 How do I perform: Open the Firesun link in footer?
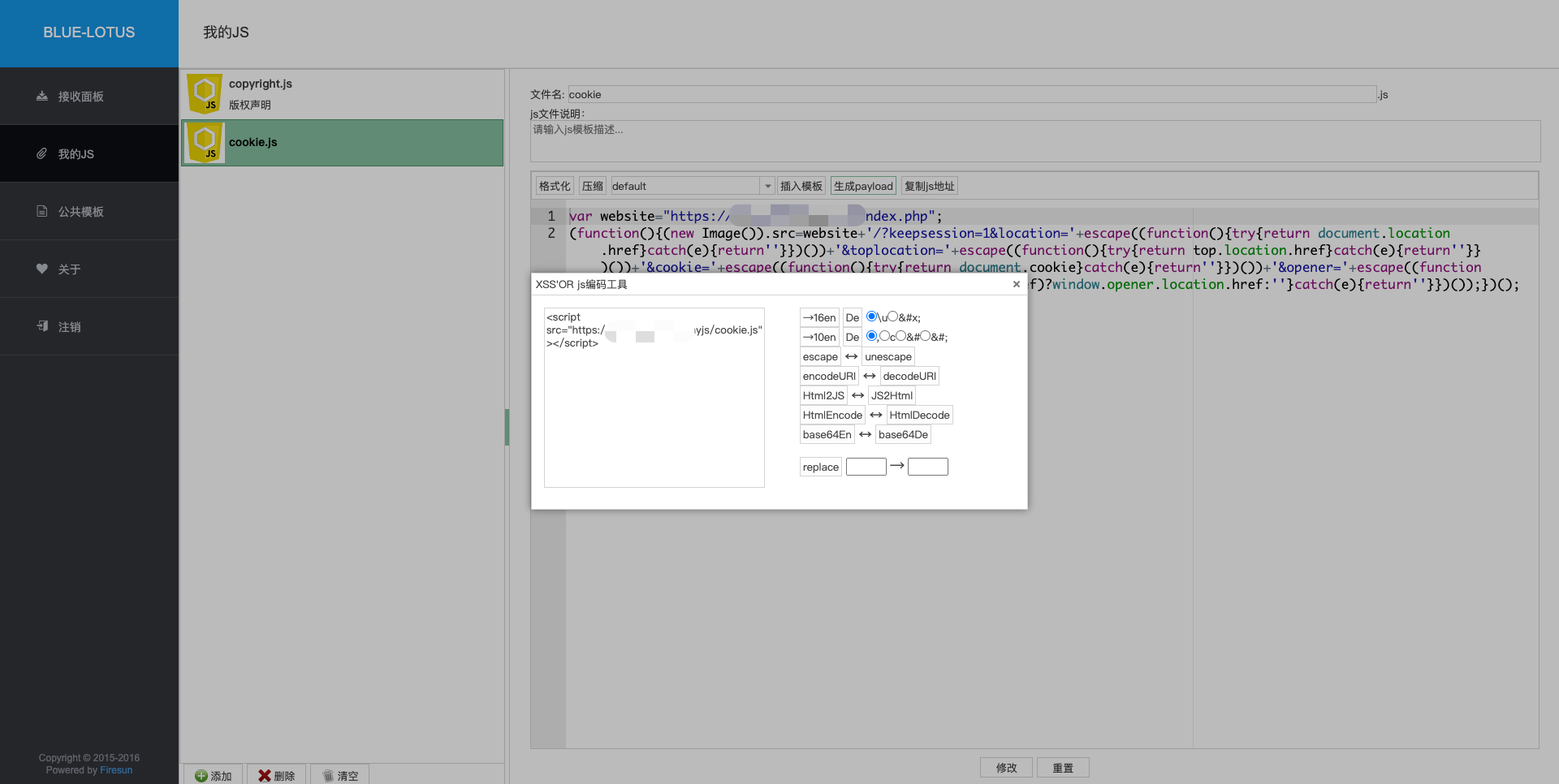click(116, 770)
